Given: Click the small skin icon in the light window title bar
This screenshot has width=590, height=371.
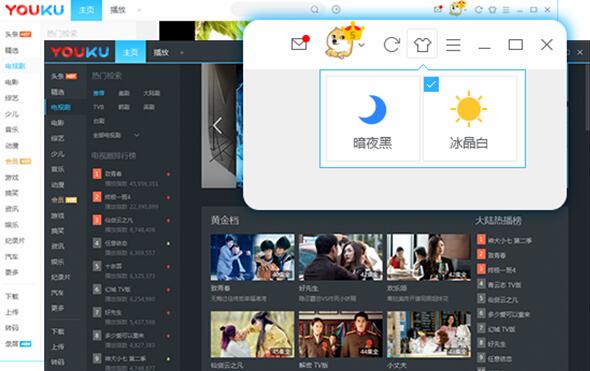Looking at the screenshot, I should coord(492,10).
